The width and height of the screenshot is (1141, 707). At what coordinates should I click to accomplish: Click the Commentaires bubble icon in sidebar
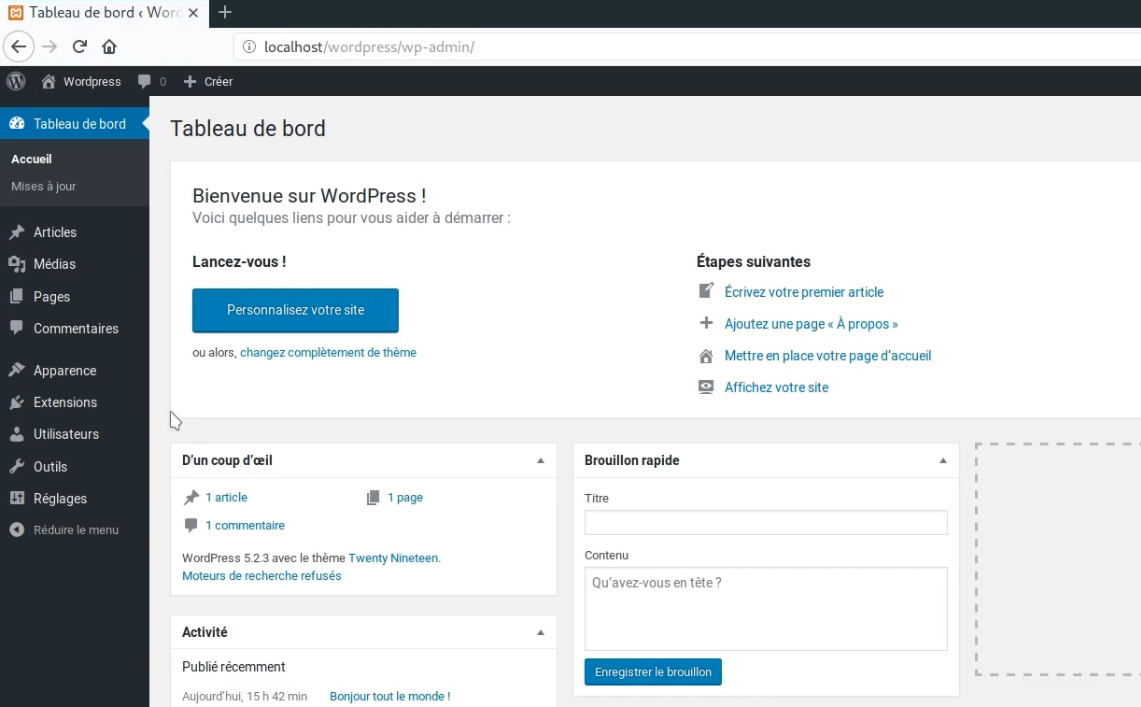(17, 328)
